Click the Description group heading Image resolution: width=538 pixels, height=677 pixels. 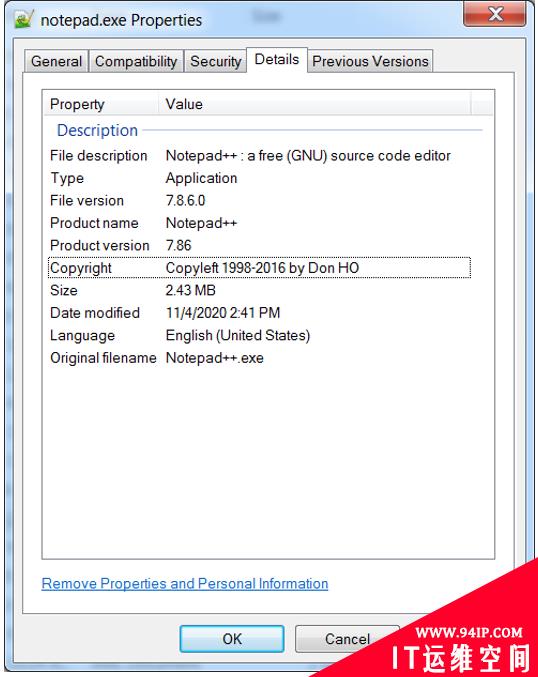pos(97,130)
